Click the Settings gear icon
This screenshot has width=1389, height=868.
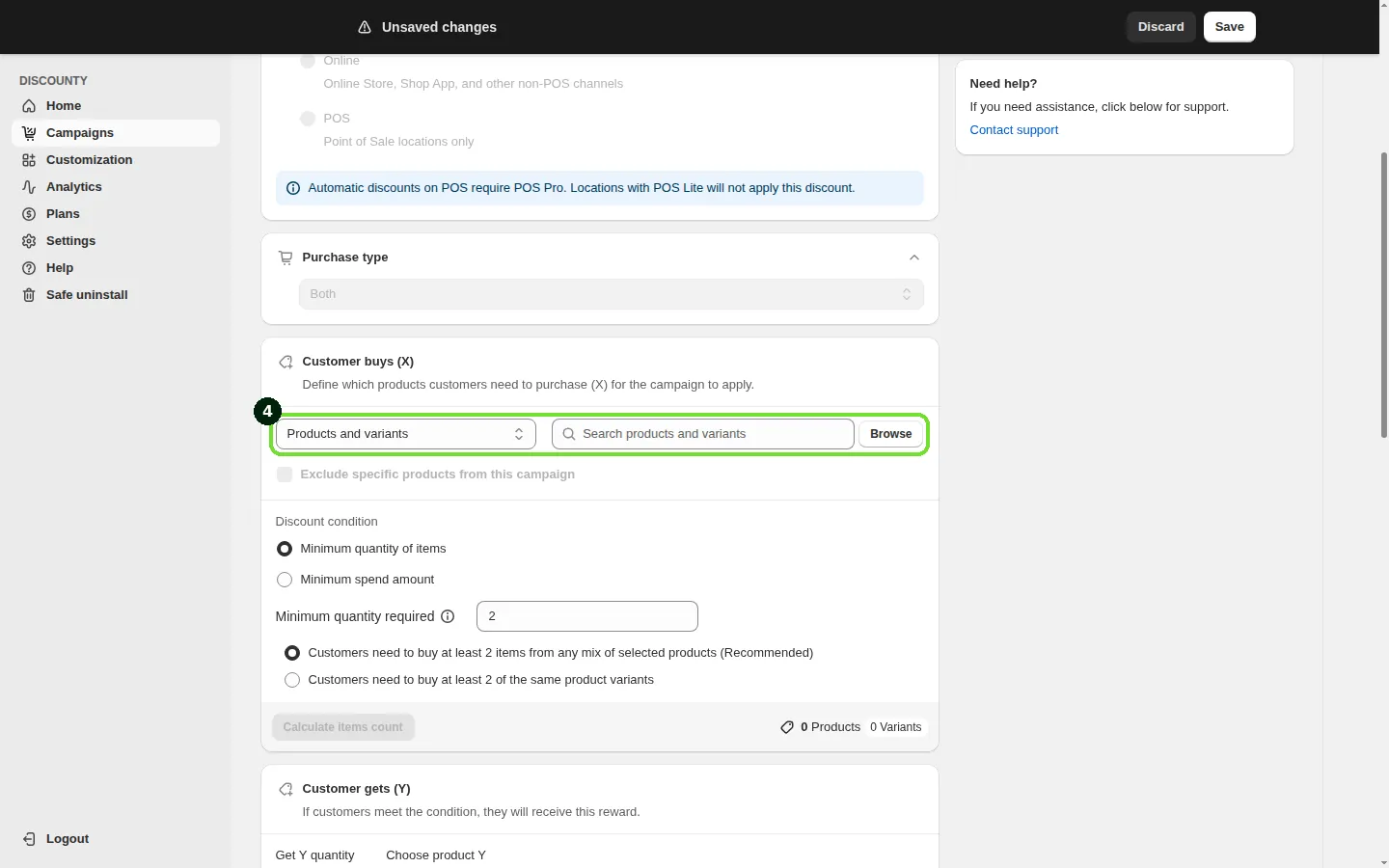point(29,241)
